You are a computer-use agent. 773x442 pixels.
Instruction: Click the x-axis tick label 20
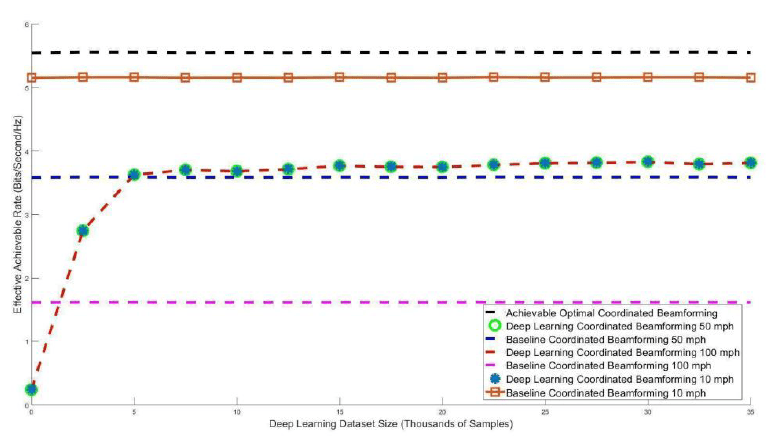442,411
